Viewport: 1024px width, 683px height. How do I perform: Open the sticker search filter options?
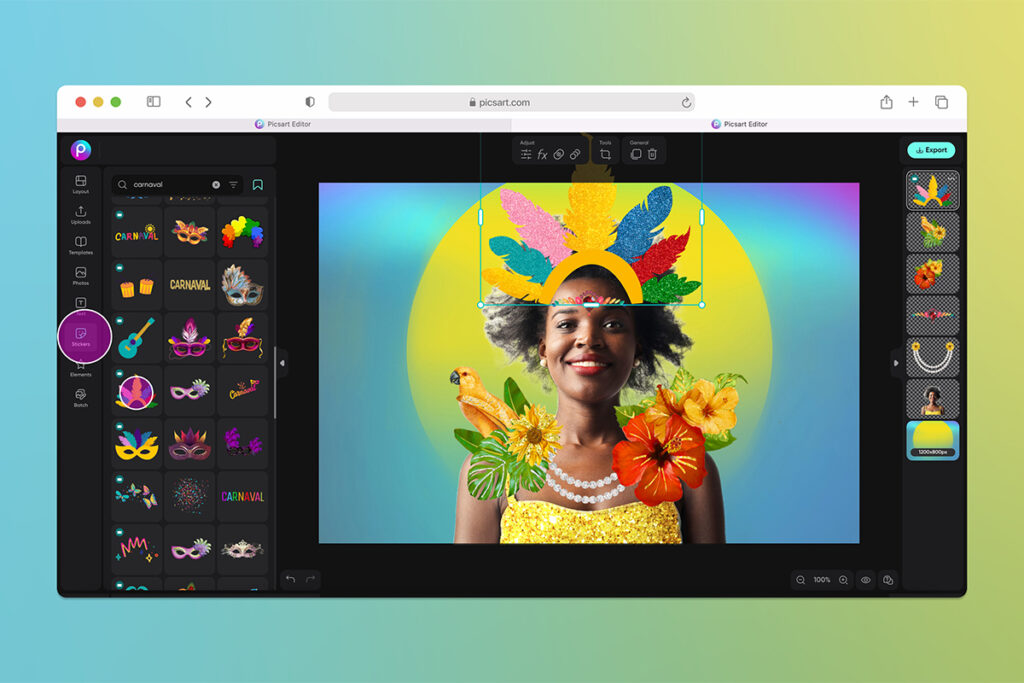(233, 184)
